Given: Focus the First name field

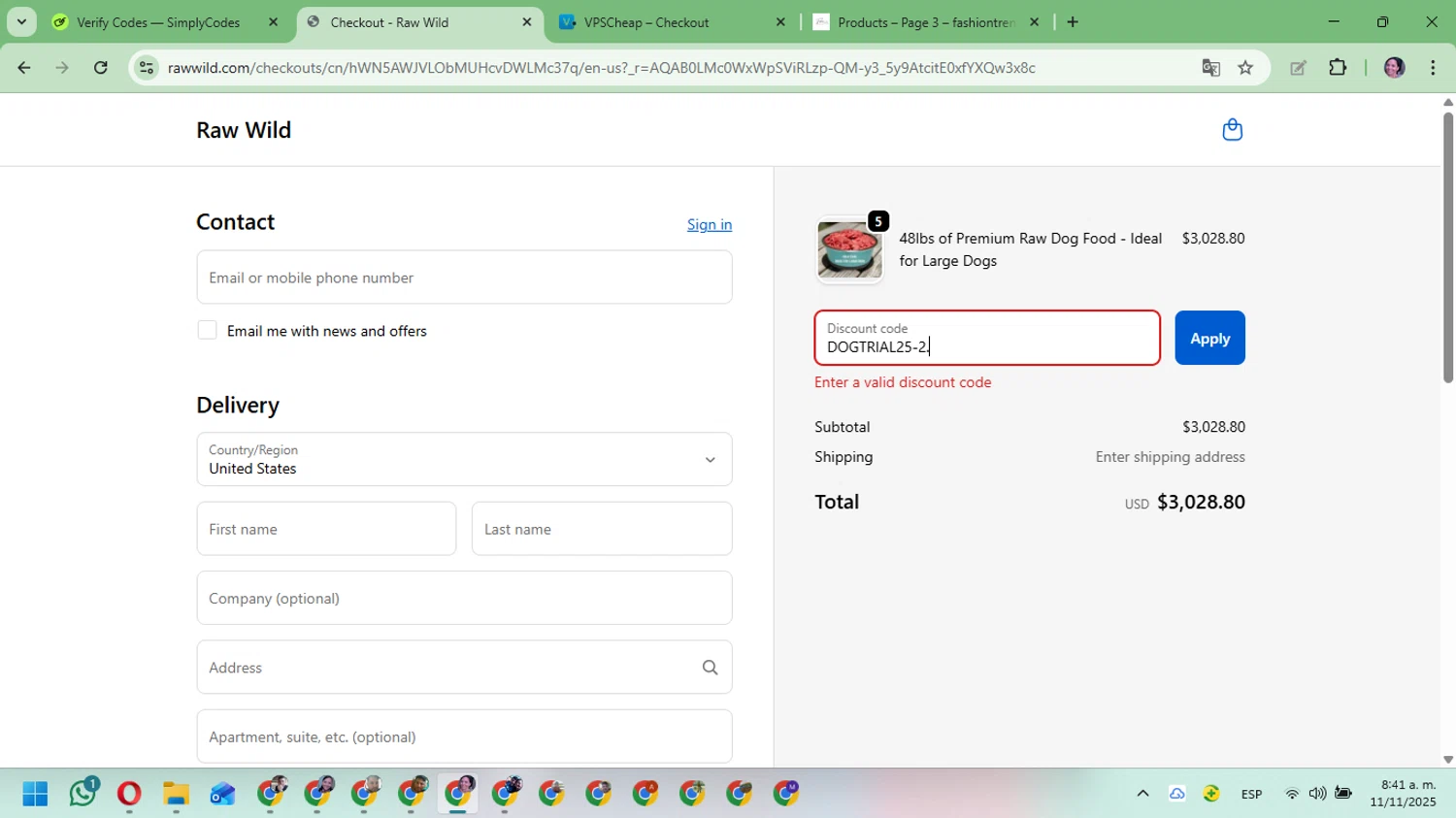Looking at the screenshot, I should pos(326,529).
